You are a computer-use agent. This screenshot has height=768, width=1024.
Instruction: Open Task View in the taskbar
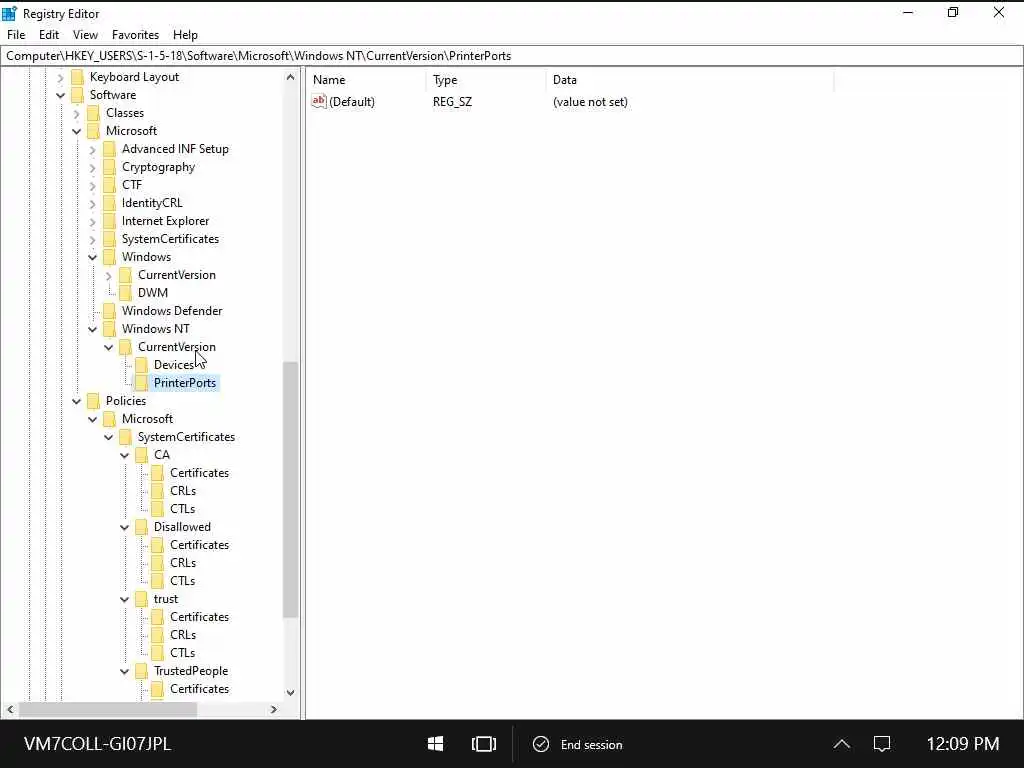[484, 744]
